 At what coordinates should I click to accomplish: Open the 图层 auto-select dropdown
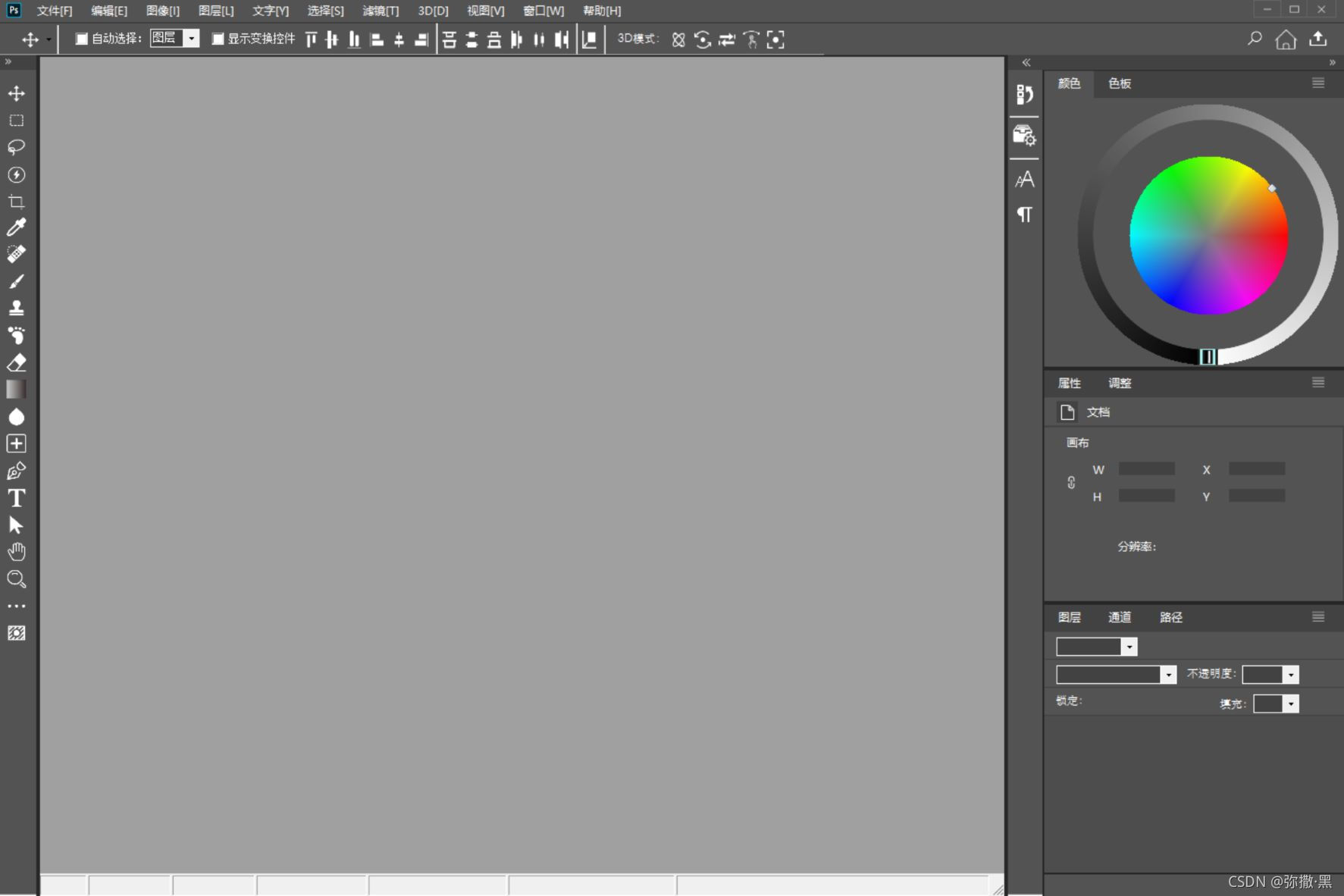pos(192,39)
